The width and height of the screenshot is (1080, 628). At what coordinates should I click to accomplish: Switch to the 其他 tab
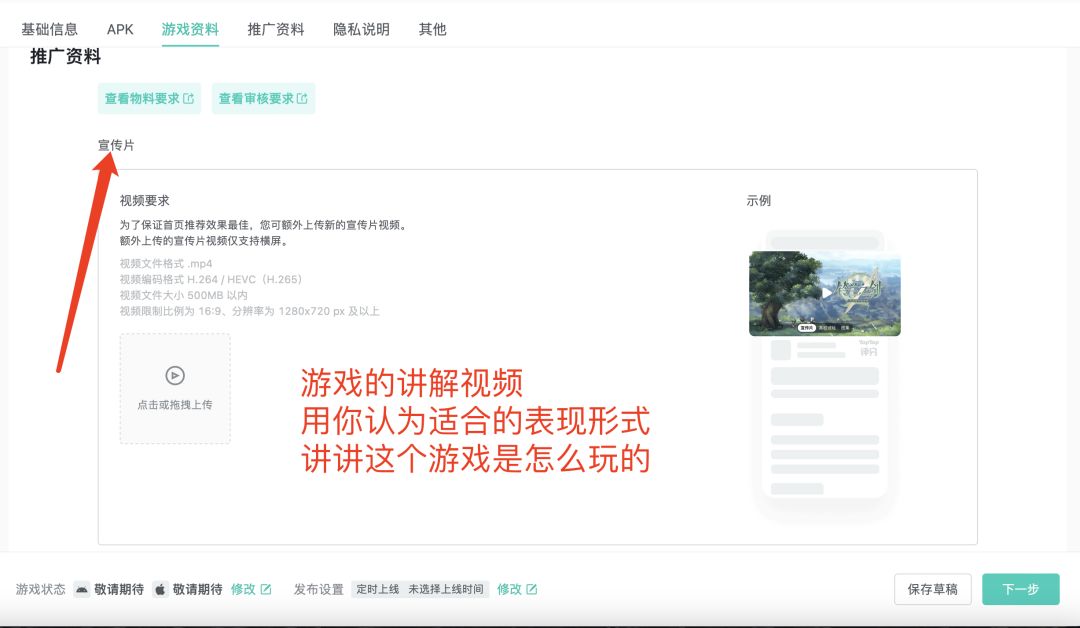point(433,30)
